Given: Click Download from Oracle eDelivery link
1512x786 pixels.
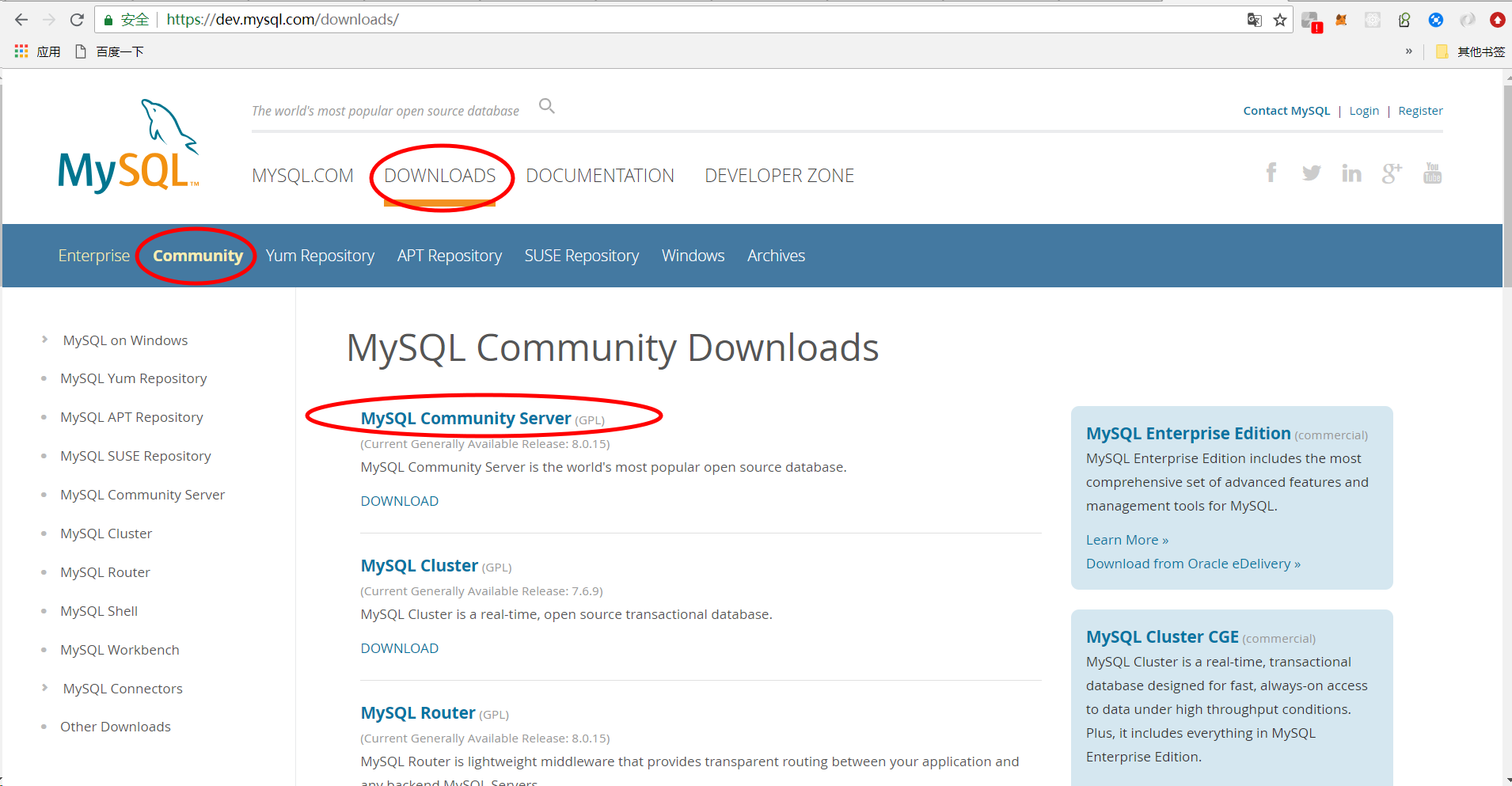Looking at the screenshot, I should click(1193, 564).
